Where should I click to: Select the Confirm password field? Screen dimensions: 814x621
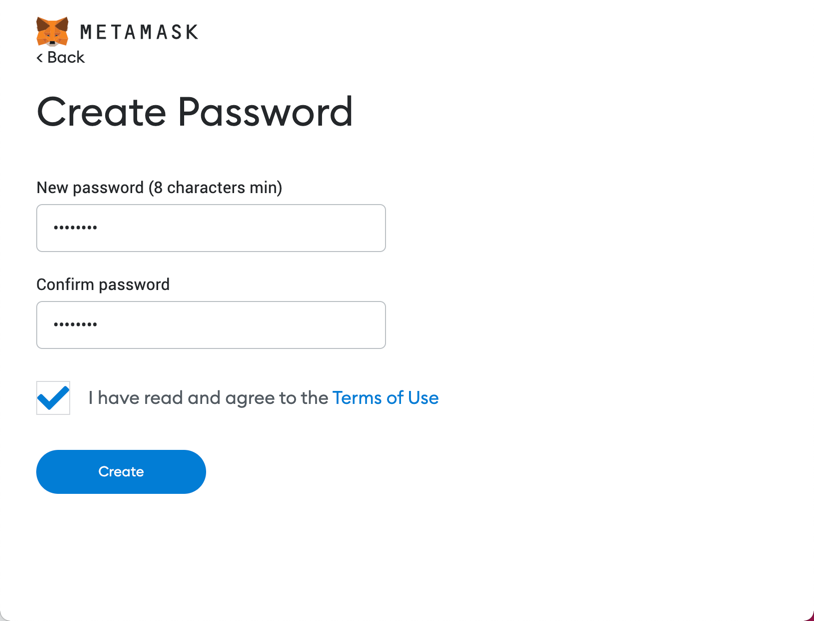pyautogui.click(x=210, y=325)
